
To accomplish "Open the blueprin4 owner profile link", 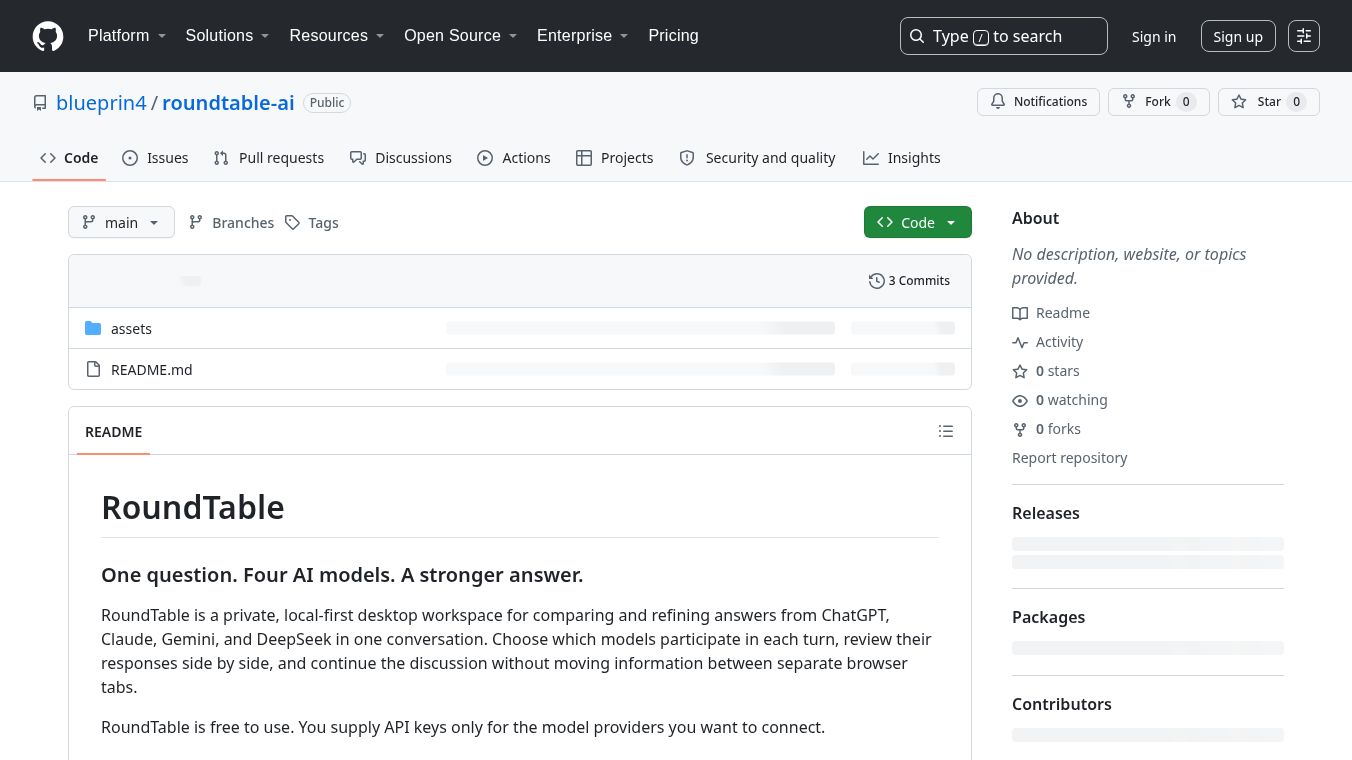I will (101, 103).
